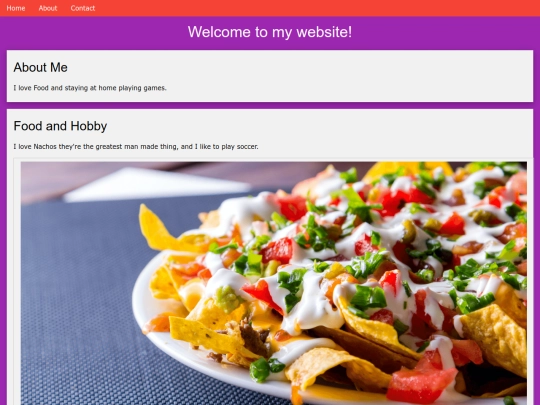This screenshot has height=405, width=540.
Task: Select the About Me section heading
Action: pyautogui.click(x=41, y=68)
